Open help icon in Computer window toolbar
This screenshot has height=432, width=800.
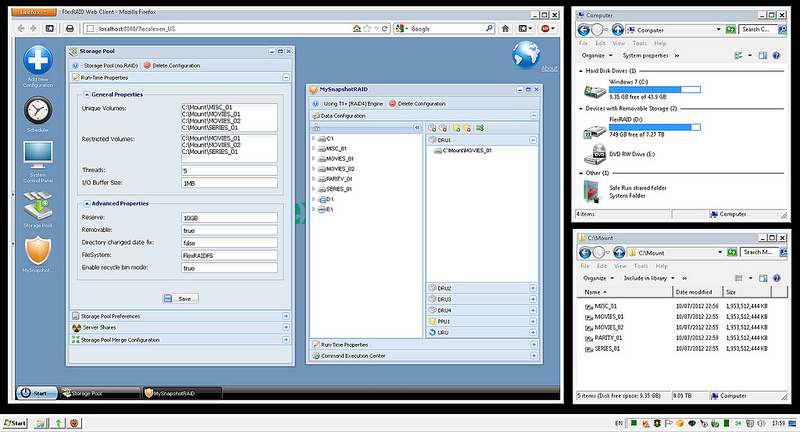tap(776, 56)
